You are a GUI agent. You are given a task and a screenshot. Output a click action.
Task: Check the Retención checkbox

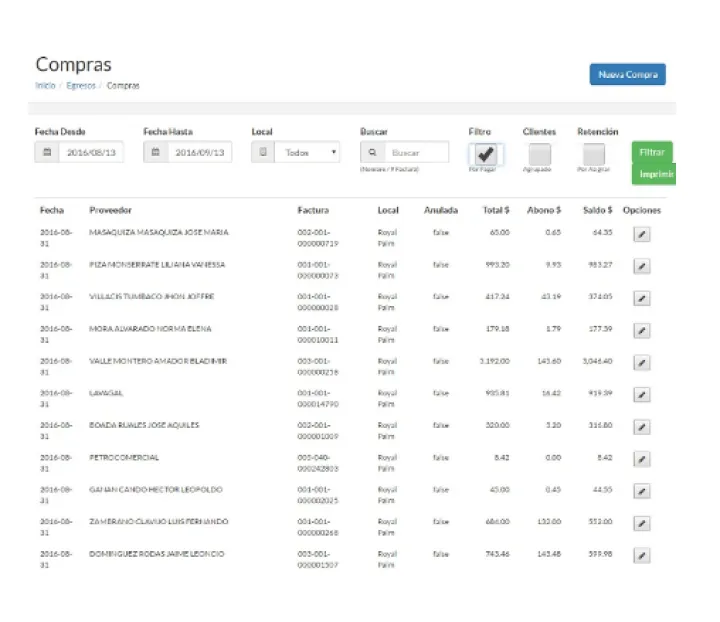coord(594,154)
